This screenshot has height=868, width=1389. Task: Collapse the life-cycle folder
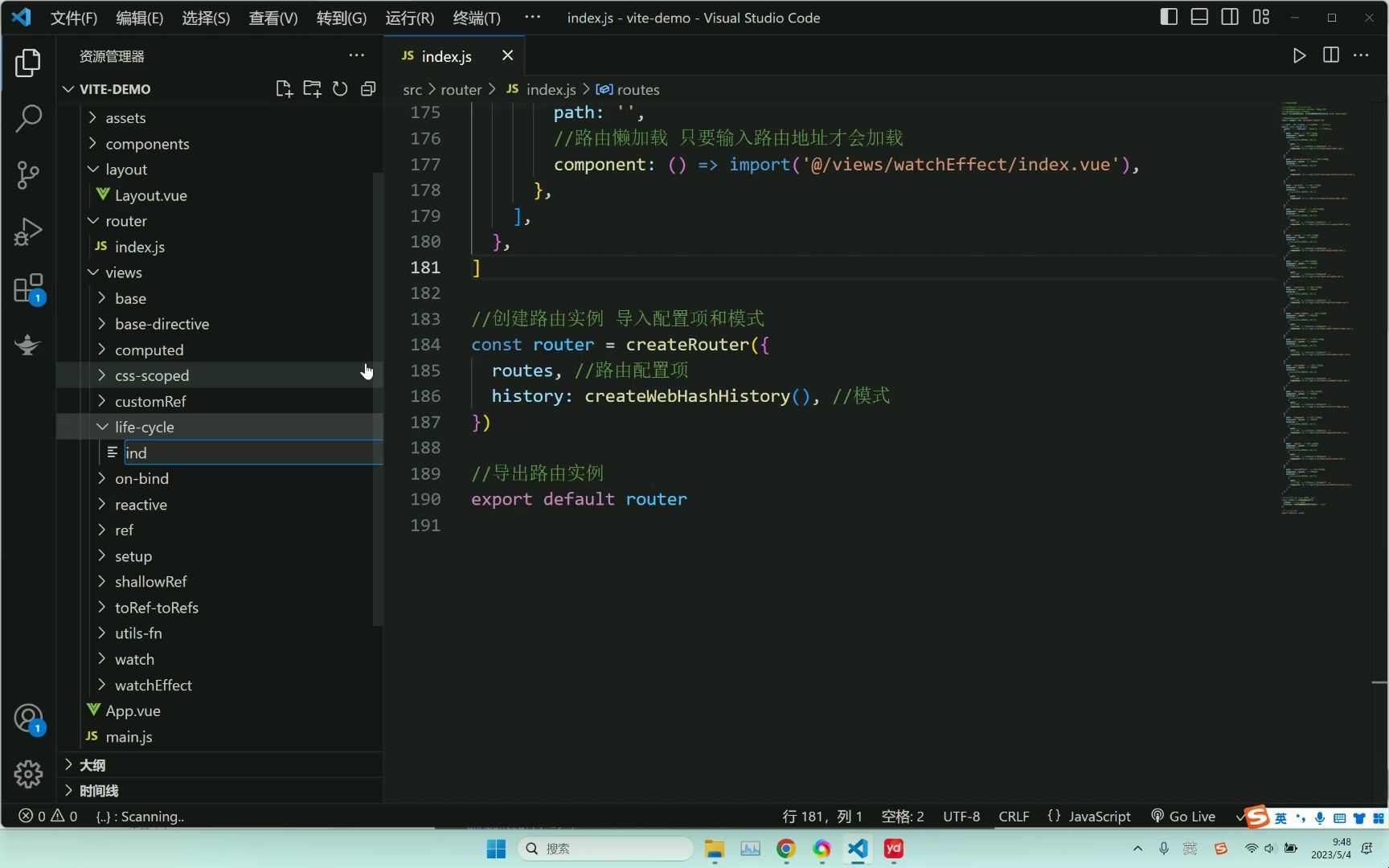219,427
